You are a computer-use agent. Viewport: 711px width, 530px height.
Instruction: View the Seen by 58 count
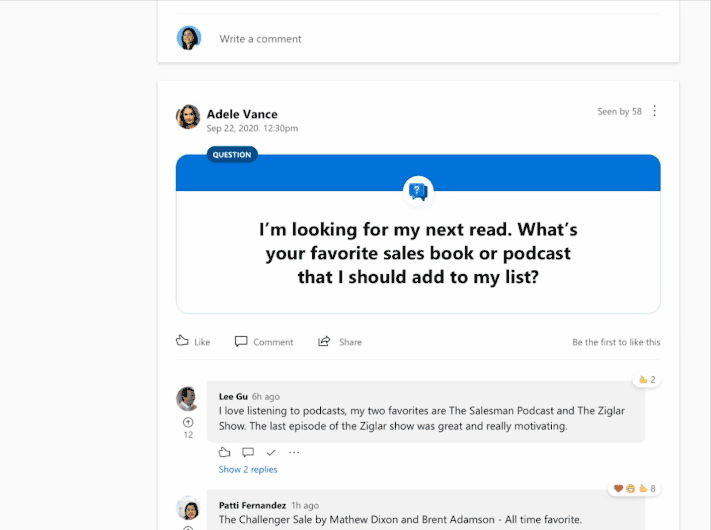[619, 112]
